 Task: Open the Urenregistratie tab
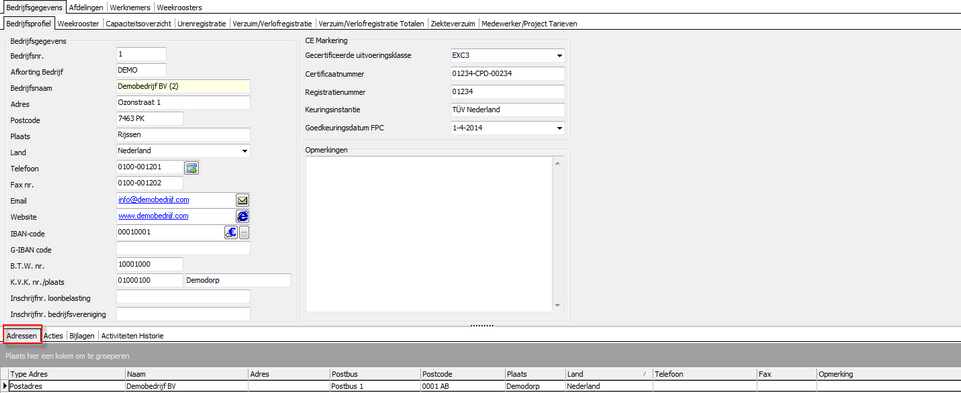tap(202, 24)
